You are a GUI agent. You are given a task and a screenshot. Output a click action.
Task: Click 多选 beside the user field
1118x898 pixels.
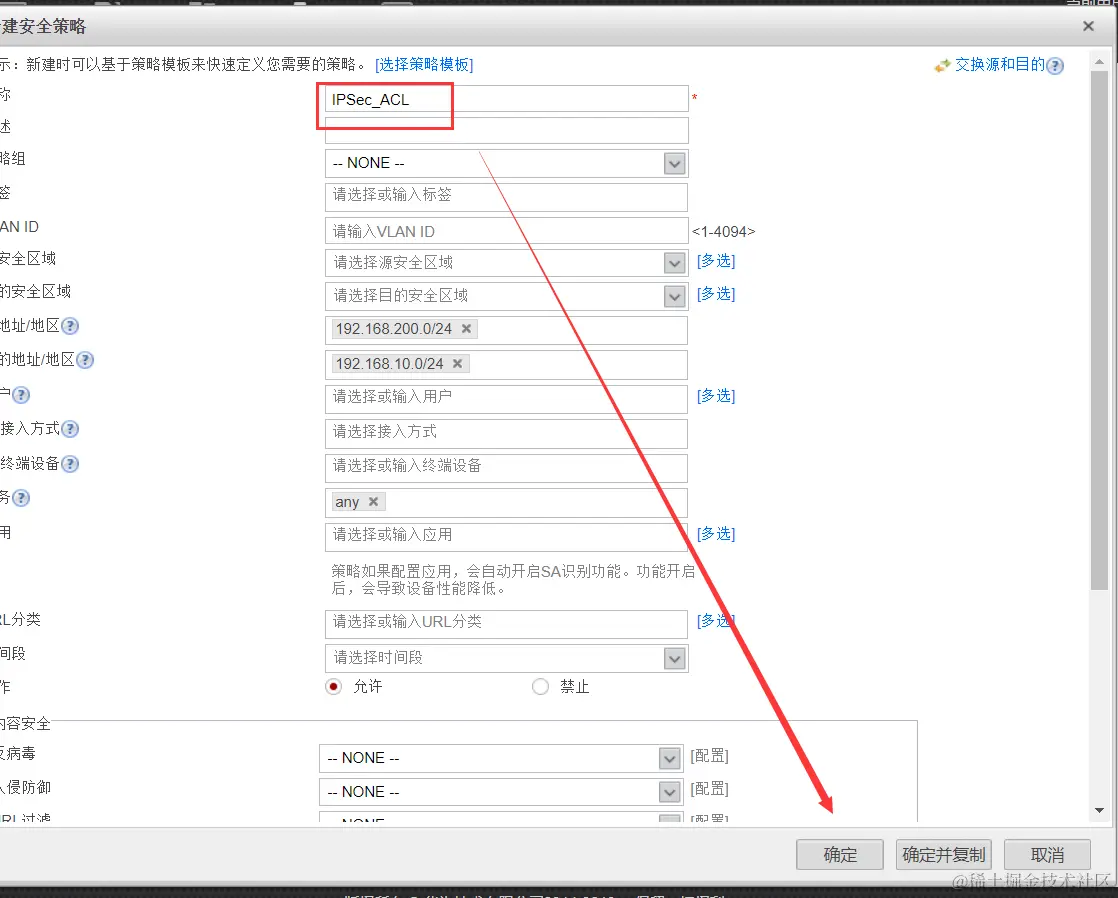[716, 396]
